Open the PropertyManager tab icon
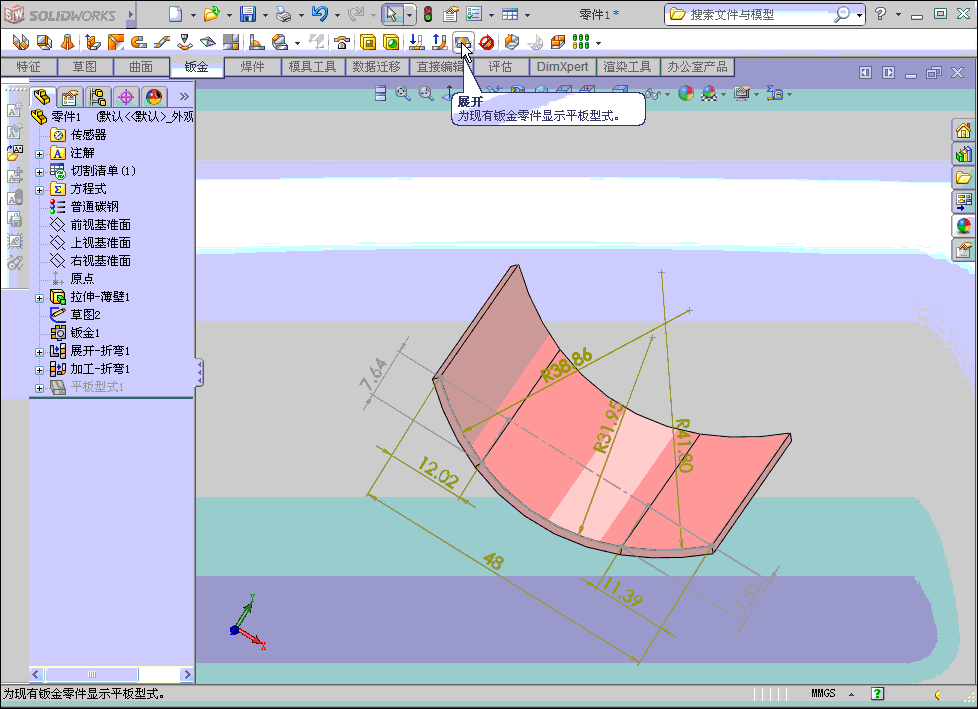978x709 pixels. pyautogui.click(x=70, y=97)
